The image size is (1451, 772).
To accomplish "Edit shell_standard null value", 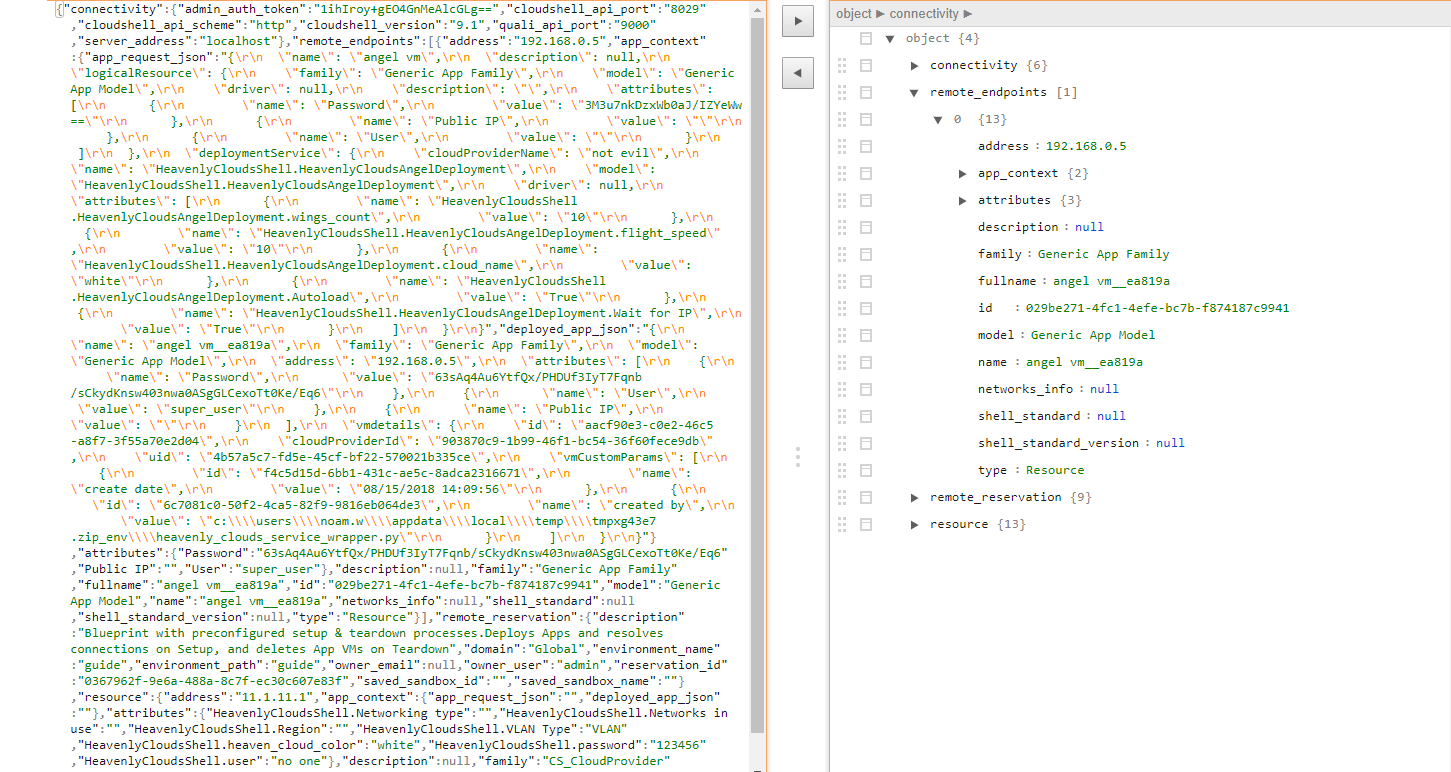I will click(x=1111, y=416).
